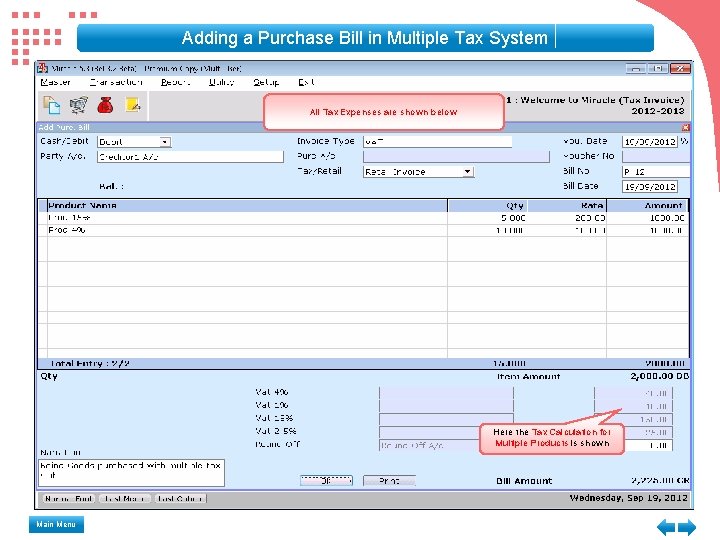Click the copy documents toolbar icon
The height and width of the screenshot is (540, 720).
(x=51, y=105)
